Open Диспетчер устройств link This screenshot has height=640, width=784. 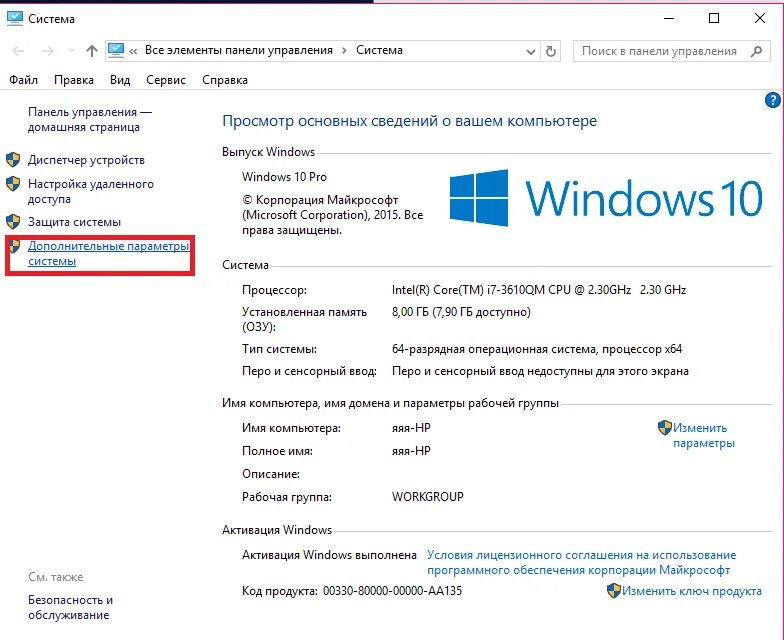point(86,160)
